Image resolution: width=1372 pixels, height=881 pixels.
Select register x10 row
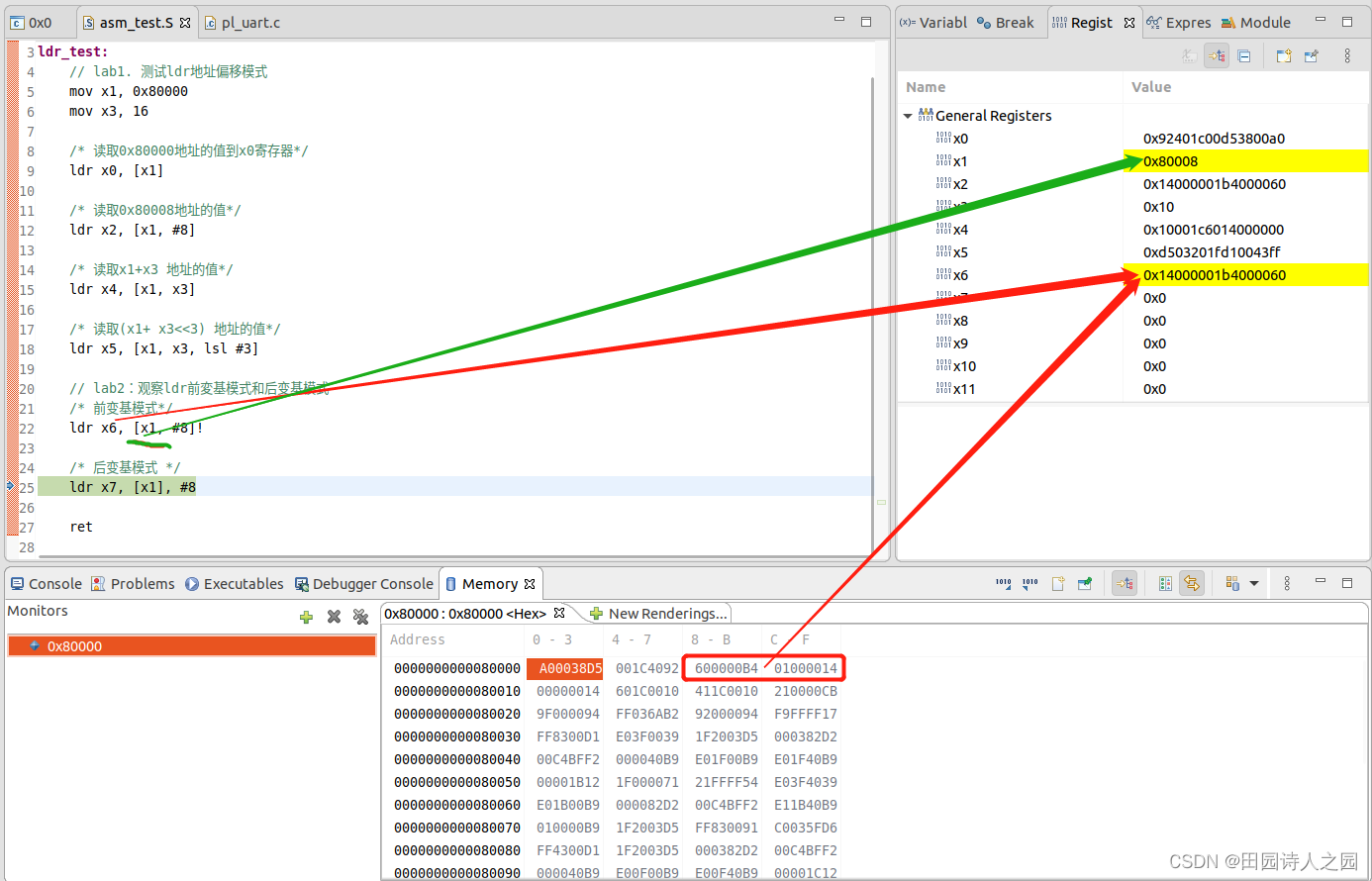(x=1133, y=366)
